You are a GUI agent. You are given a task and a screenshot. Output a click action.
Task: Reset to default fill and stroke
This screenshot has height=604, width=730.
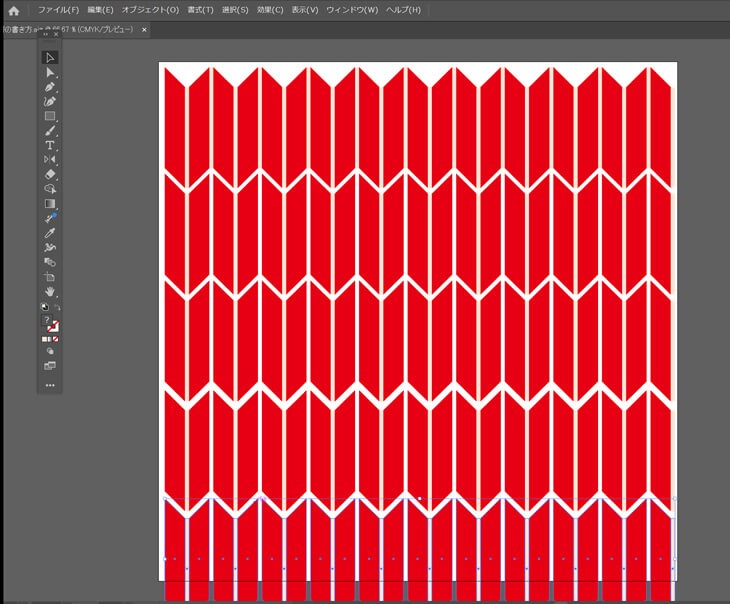[43, 307]
